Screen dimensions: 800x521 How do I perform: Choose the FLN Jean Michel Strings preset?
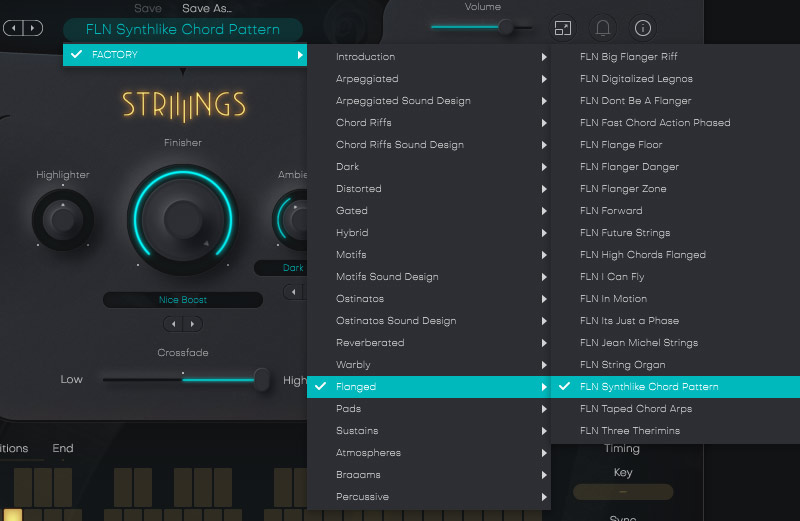638,343
